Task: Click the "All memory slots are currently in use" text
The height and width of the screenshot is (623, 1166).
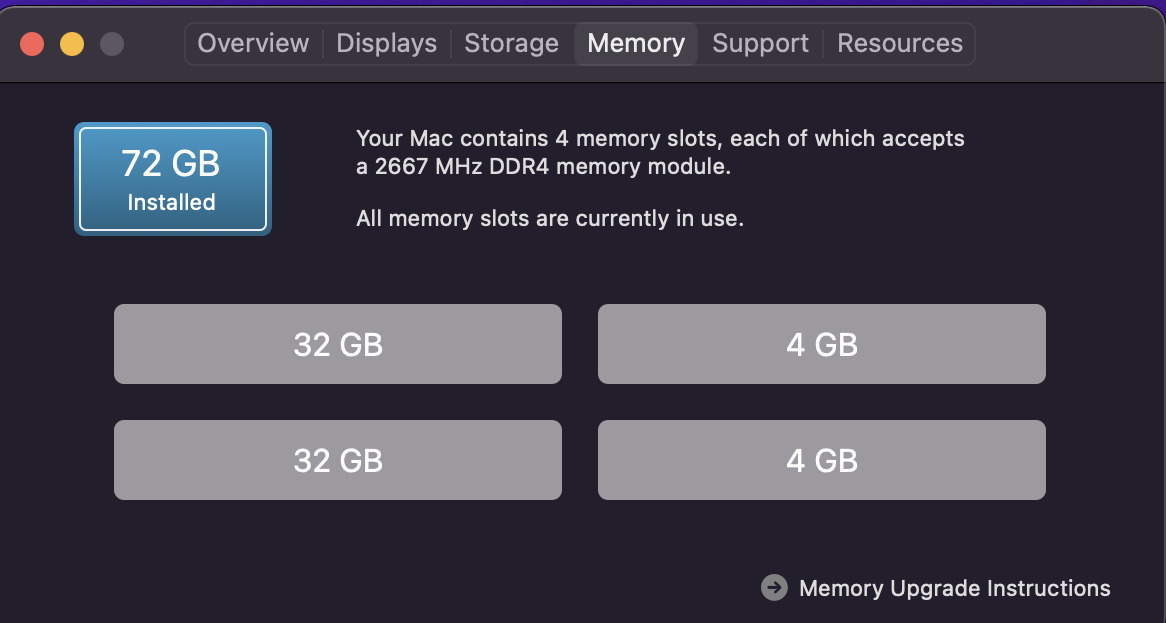Action: coord(549,218)
